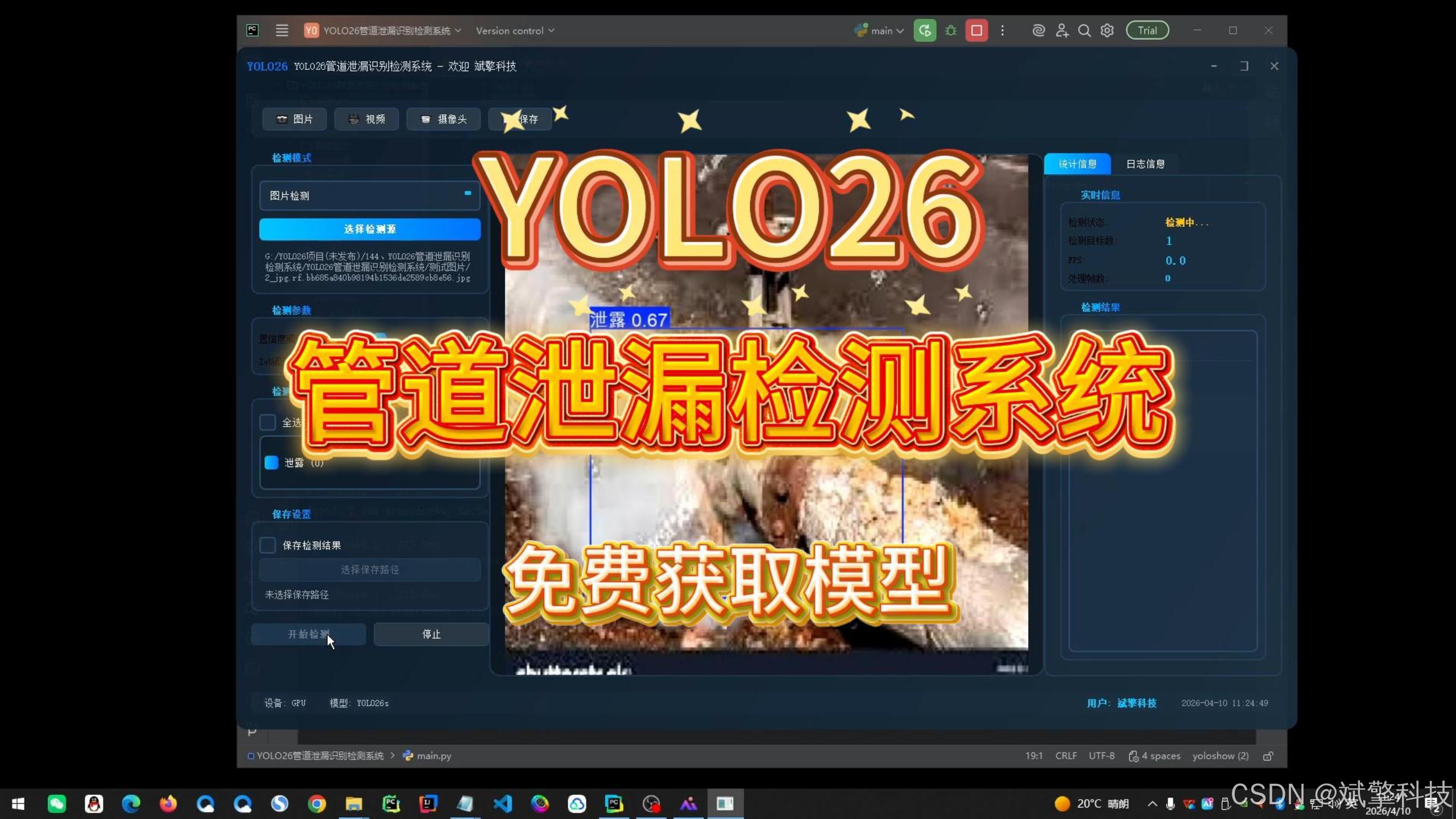This screenshot has width=1456, height=819.
Task: Show hidden system tray icons chevron
Action: (1152, 804)
